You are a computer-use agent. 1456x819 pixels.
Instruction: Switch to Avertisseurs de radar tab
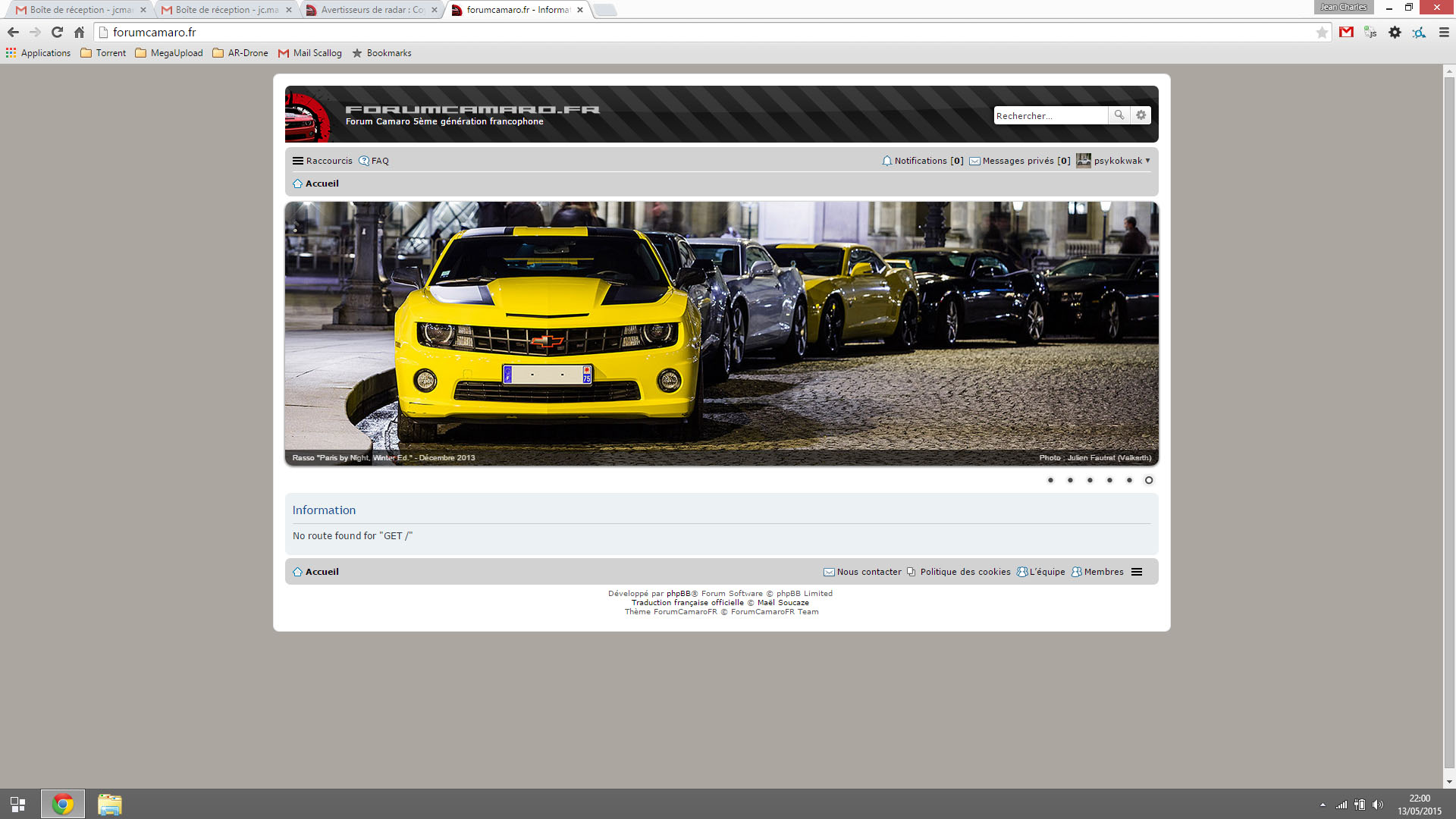tap(371, 10)
